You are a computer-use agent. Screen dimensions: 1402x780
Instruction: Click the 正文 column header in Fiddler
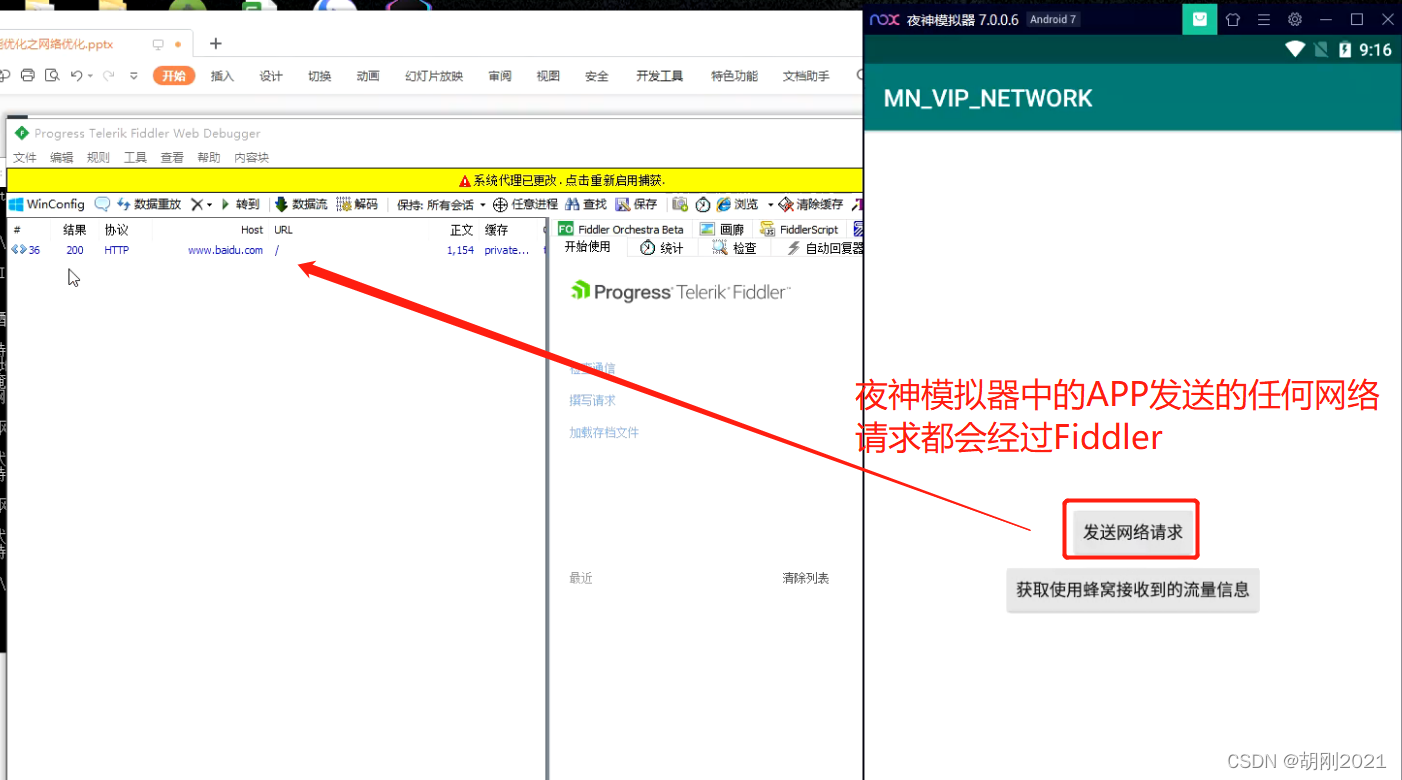tap(461, 230)
